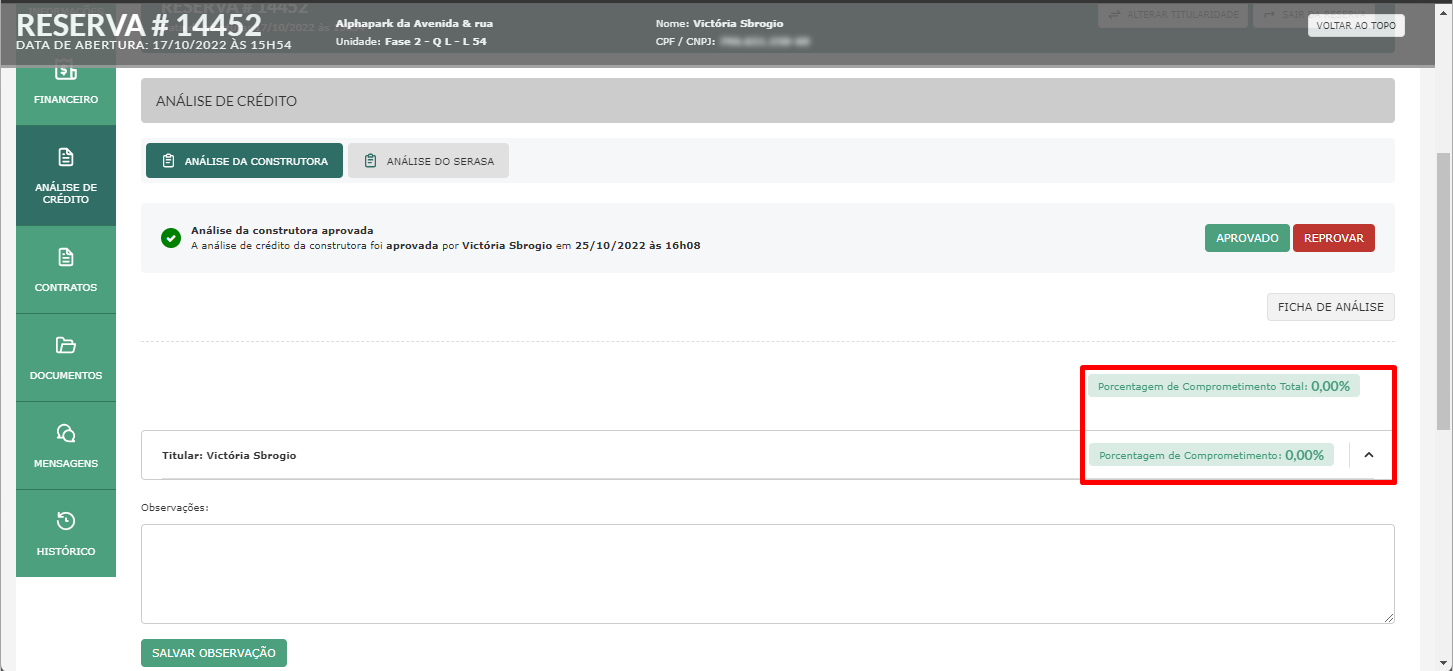Click the Financeiro money icon

pyautogui.click(x=66, y=71)
